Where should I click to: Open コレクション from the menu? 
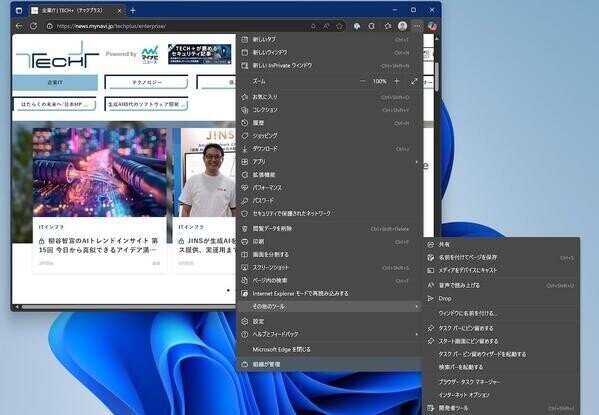(329, 110)
